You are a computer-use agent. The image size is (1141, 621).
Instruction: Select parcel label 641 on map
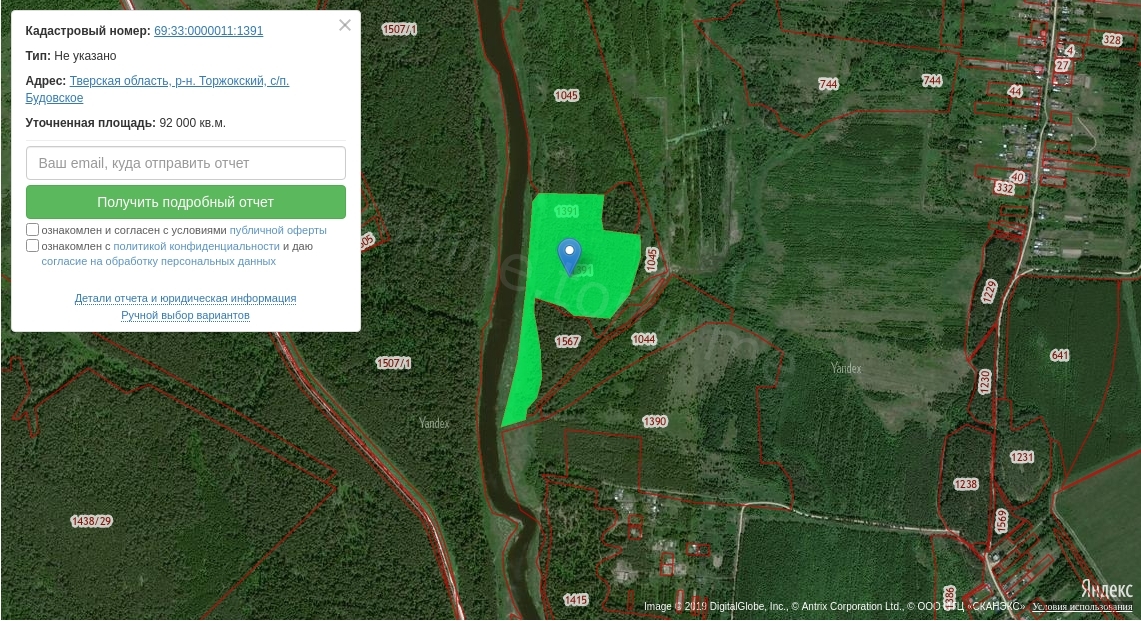(1060, 355)
